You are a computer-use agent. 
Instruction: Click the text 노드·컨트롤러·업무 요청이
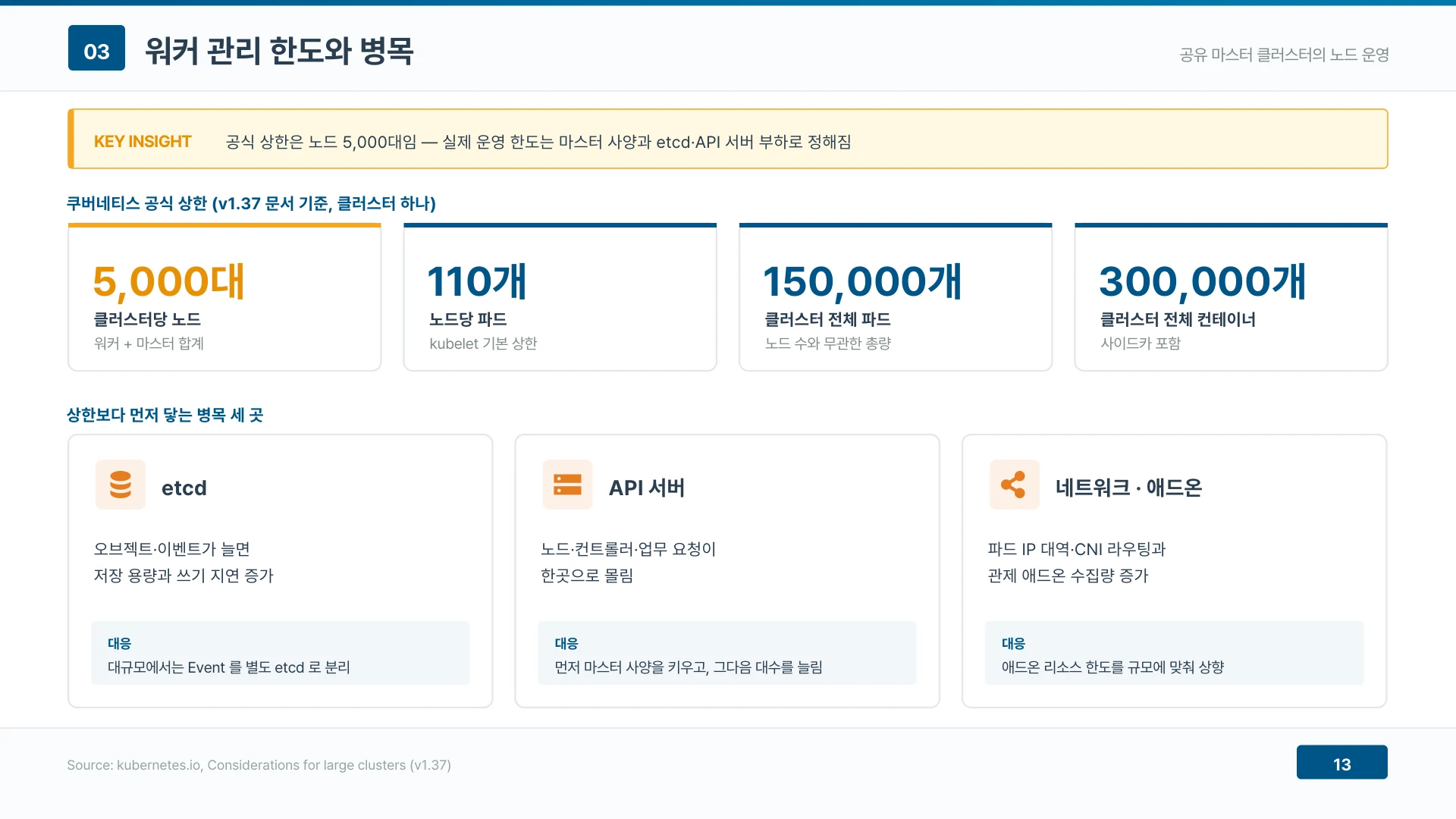[x=629, y=549]
